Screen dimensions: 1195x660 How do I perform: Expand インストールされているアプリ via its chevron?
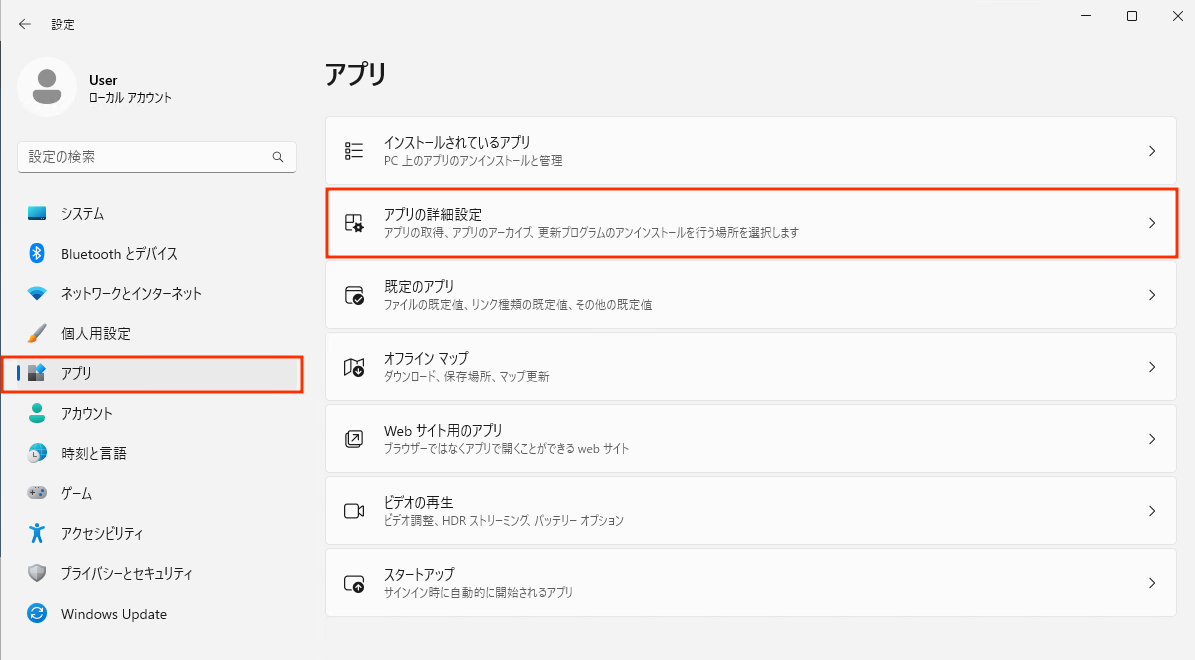click(x=1152, y=151)
